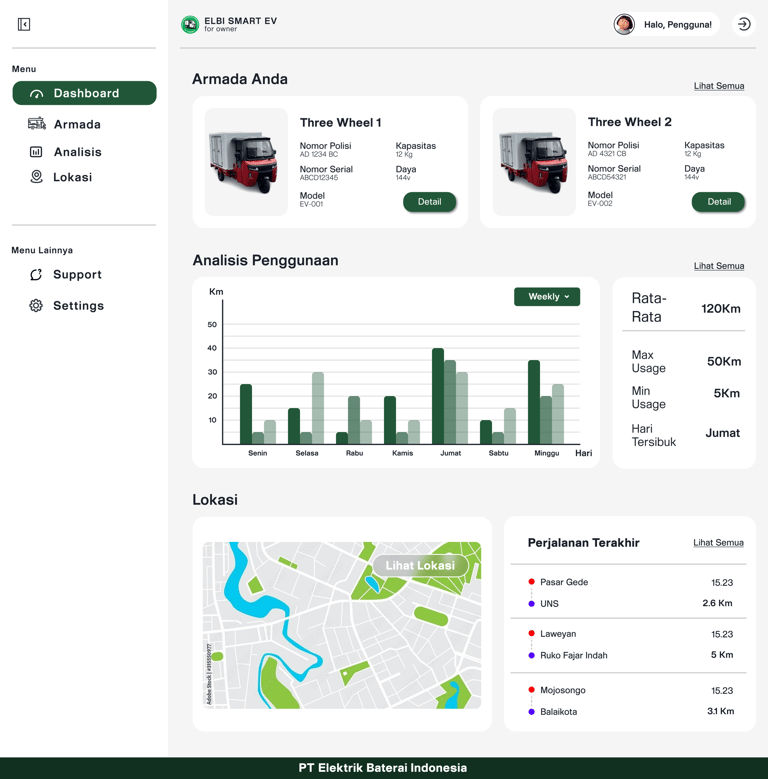Screen dimensions: 768x779
Task: Click the Rata-Rata 120Km value
Action: point(720,309)
